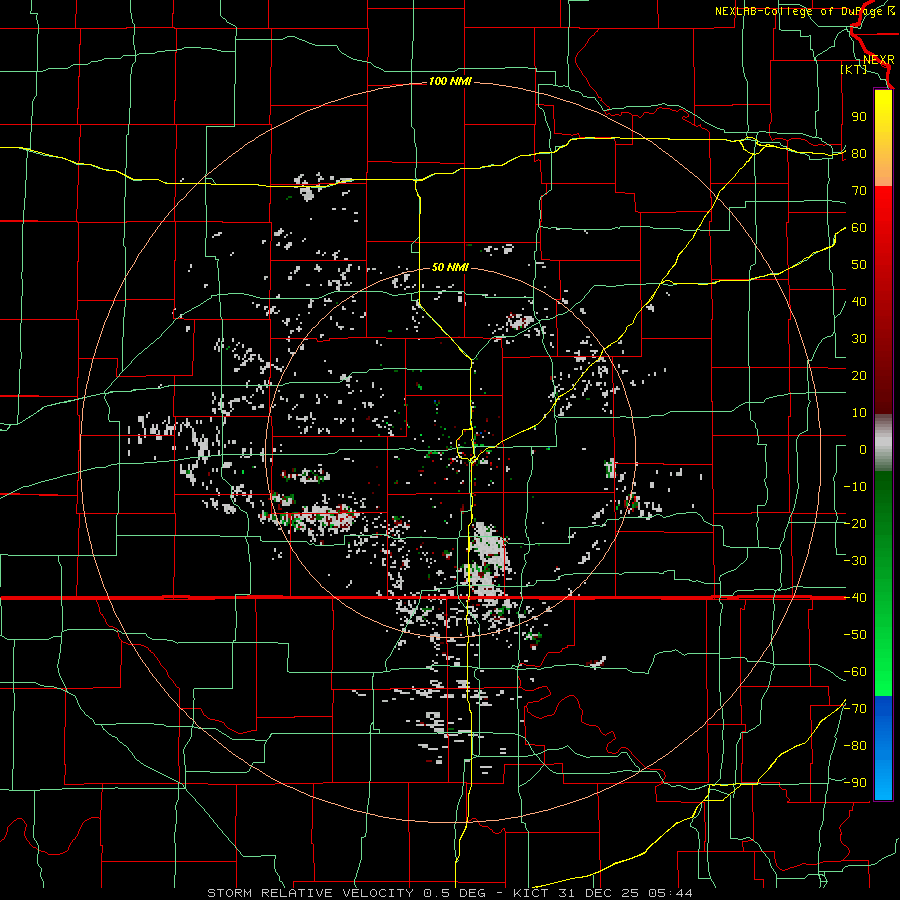
Task: Click the "40" velocity scale label
Action: [859, 302]
